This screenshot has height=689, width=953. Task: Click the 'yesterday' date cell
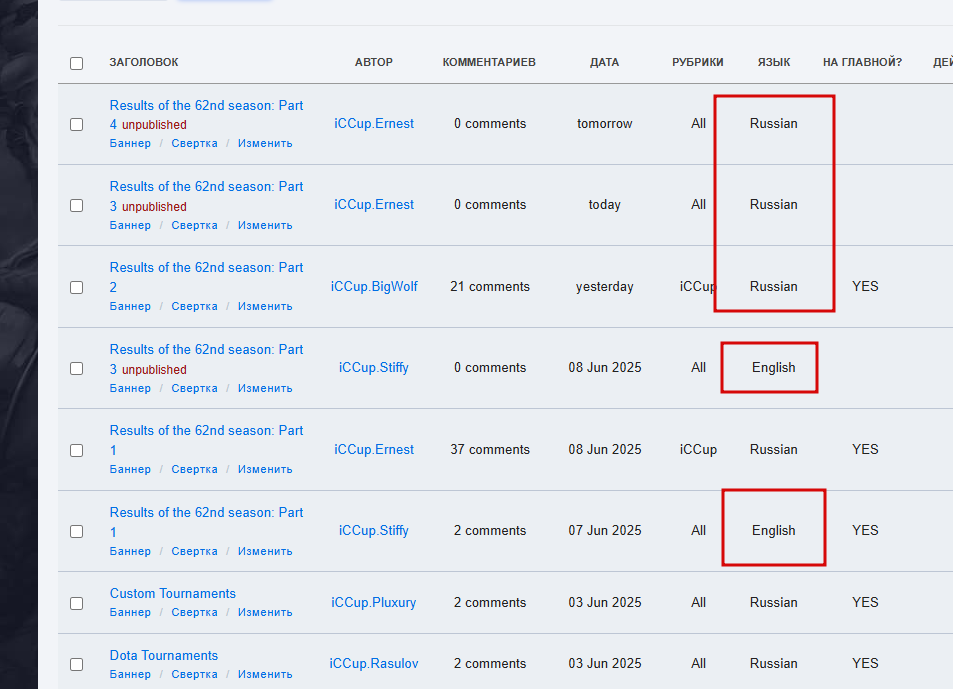pyautogui.click(x=605, y=286)
